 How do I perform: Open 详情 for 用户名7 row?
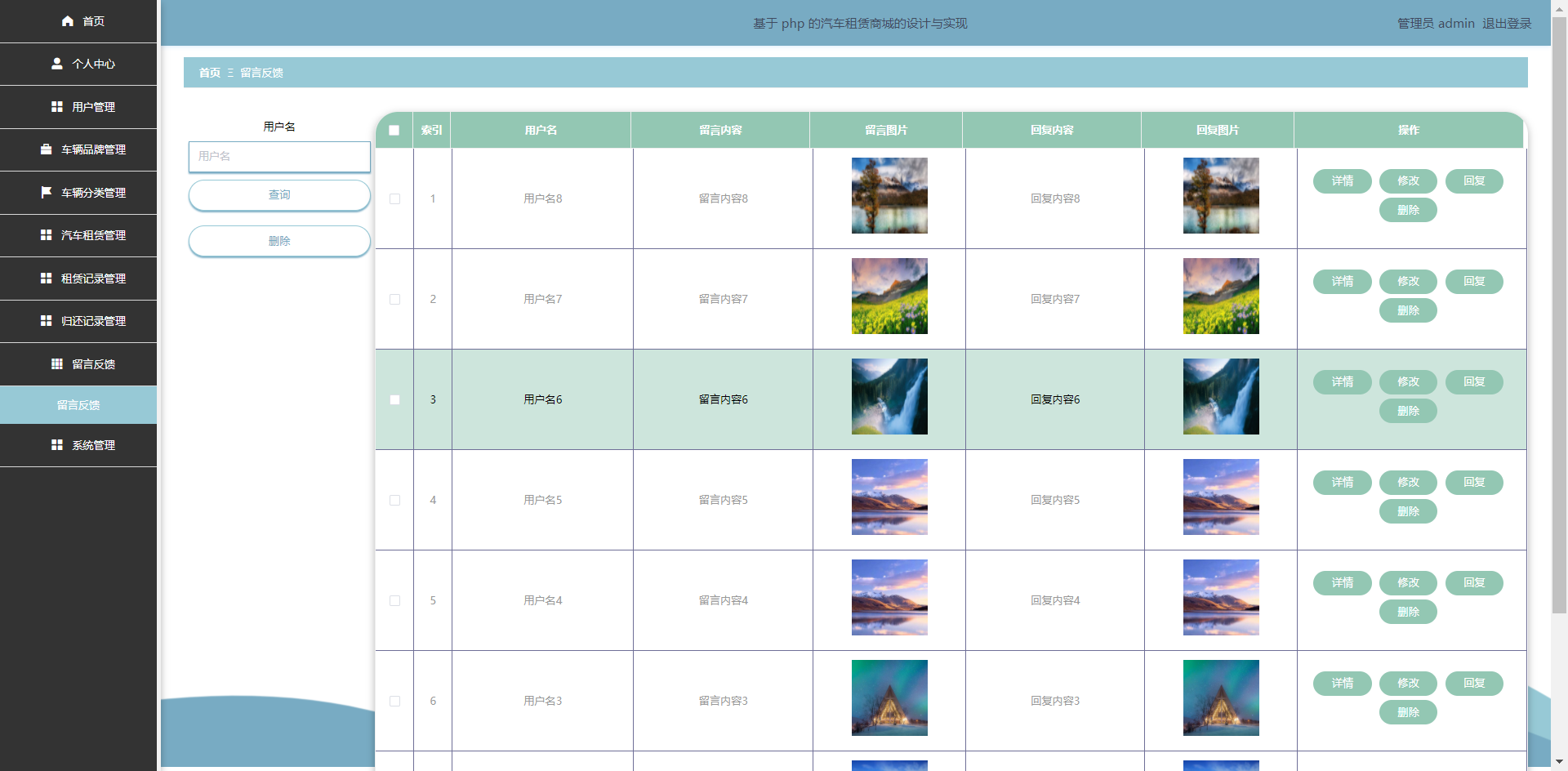point(1343,282)
